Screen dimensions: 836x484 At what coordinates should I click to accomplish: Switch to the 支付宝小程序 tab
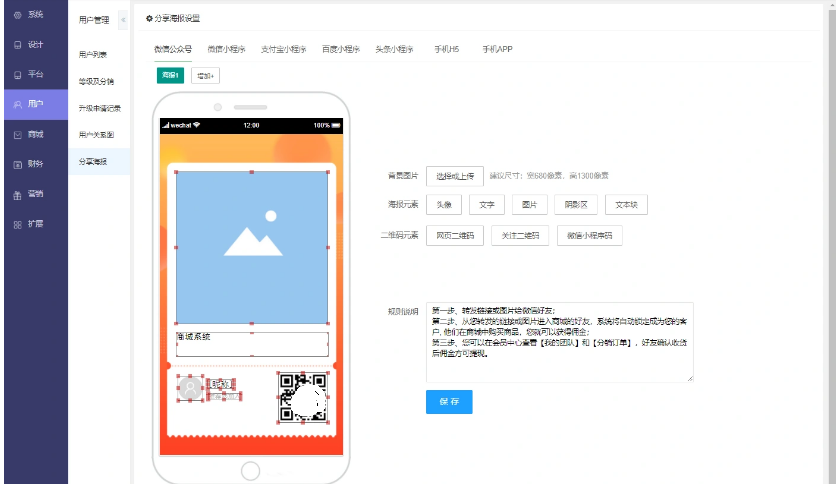283,49
